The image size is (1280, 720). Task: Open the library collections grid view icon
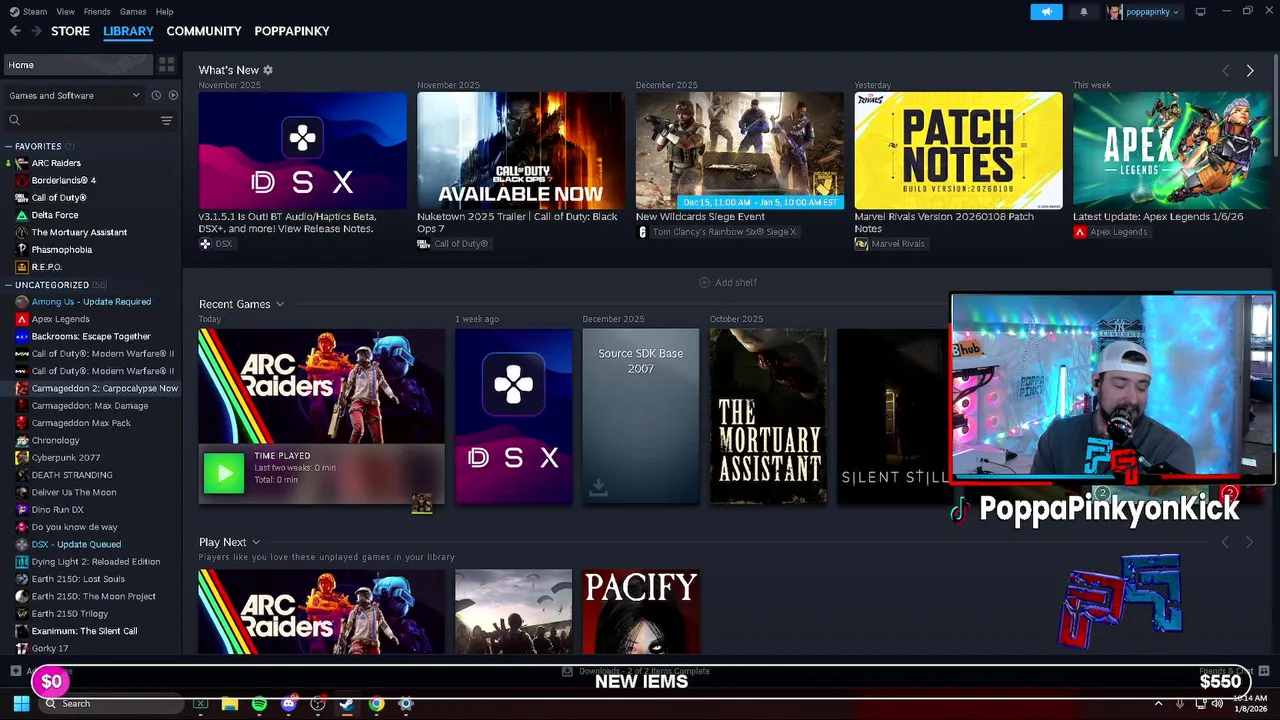tap(166, 65)
